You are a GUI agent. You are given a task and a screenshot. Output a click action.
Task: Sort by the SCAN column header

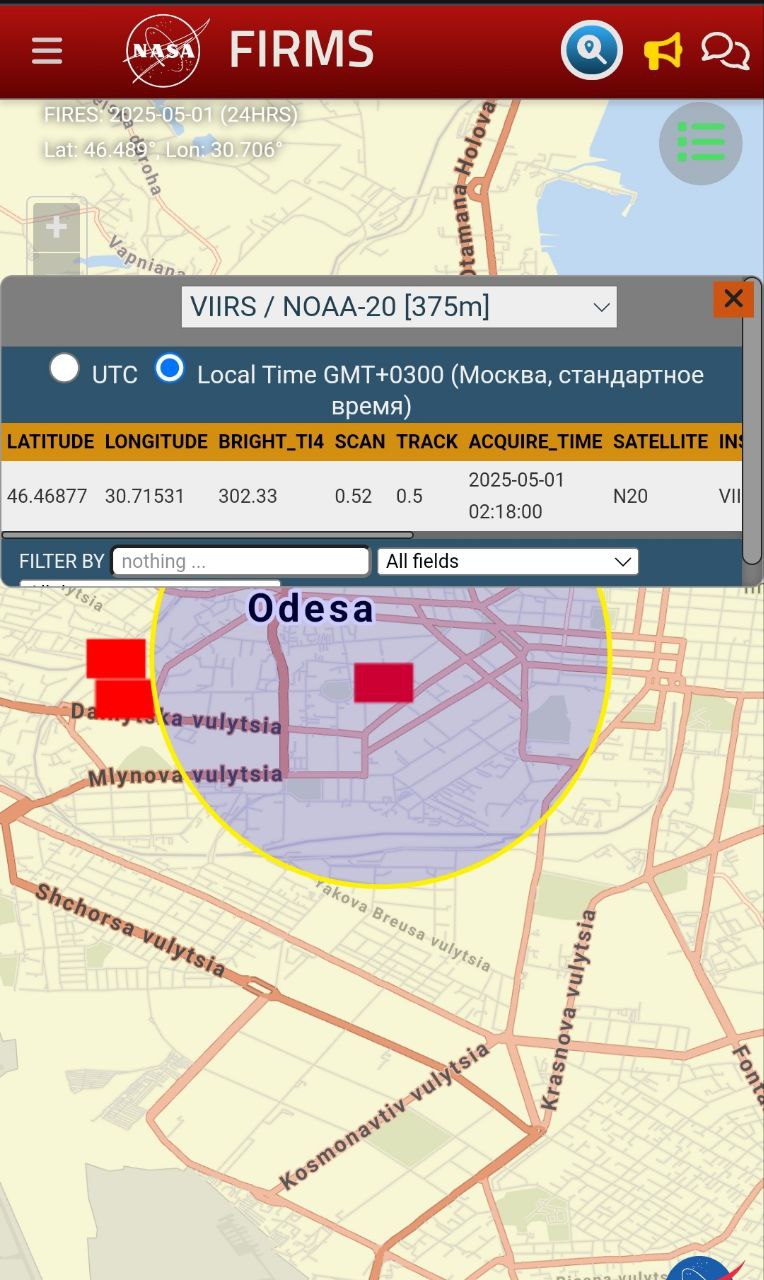point(360,441)
